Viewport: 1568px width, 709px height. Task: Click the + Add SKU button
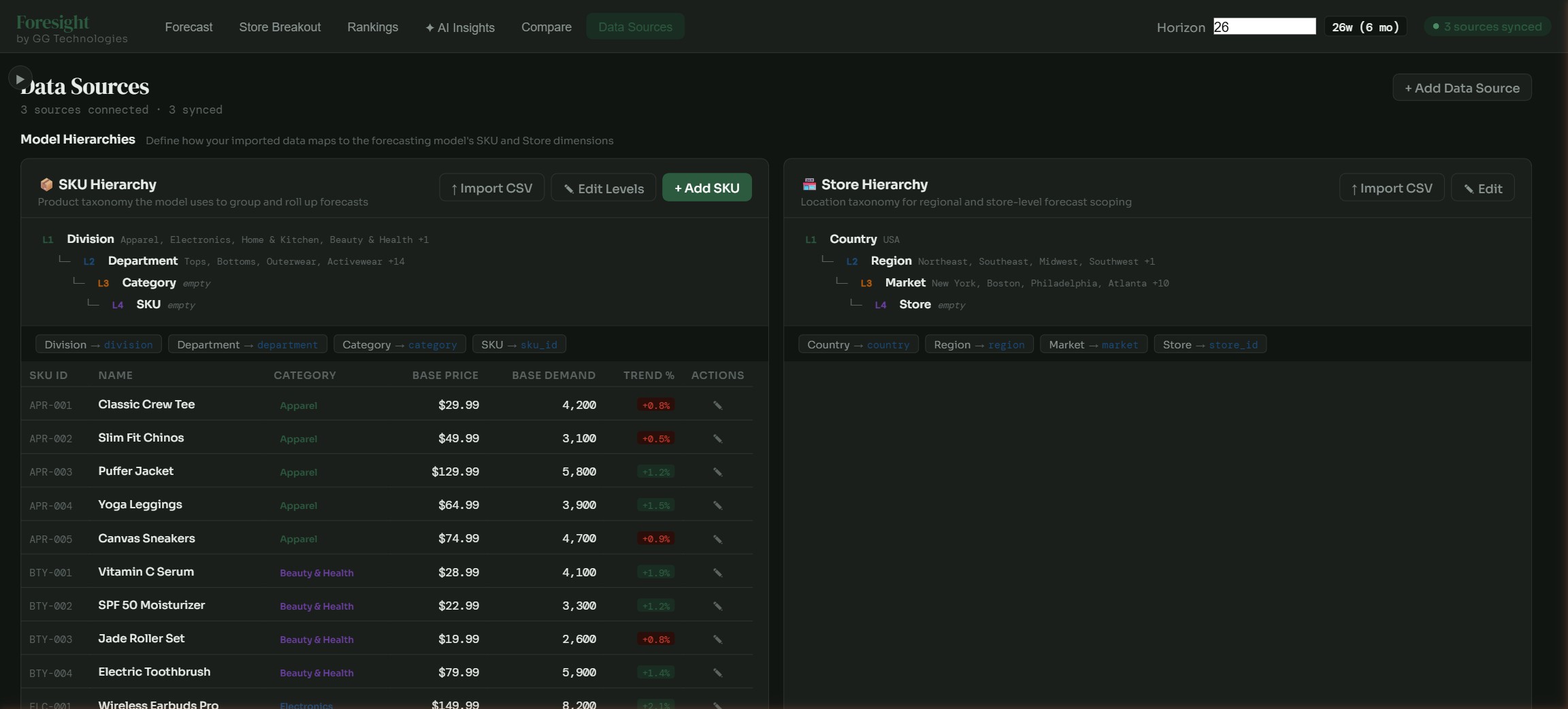[x=706, y=188]
